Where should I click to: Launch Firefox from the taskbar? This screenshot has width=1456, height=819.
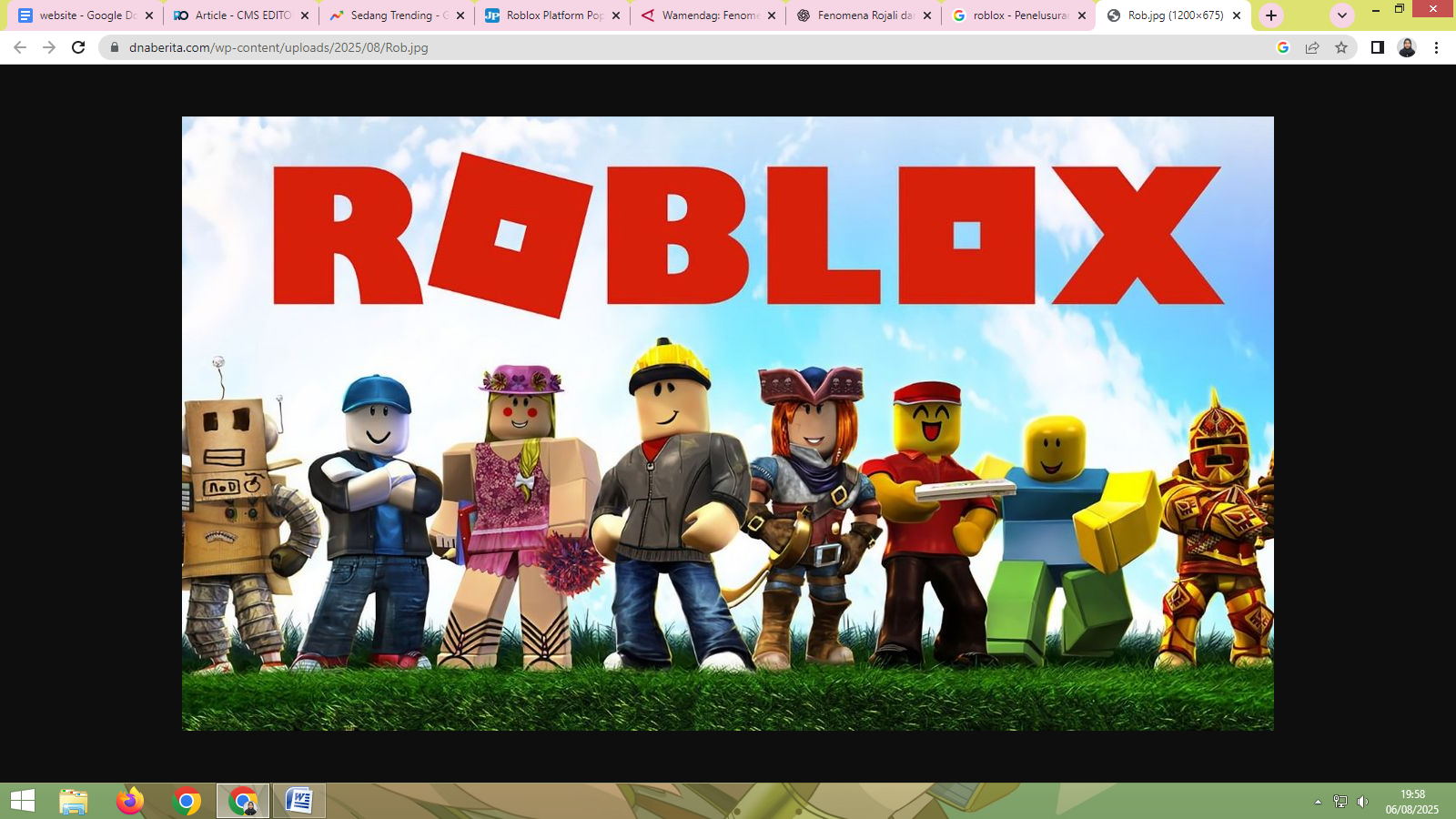(x=129, y=801)
